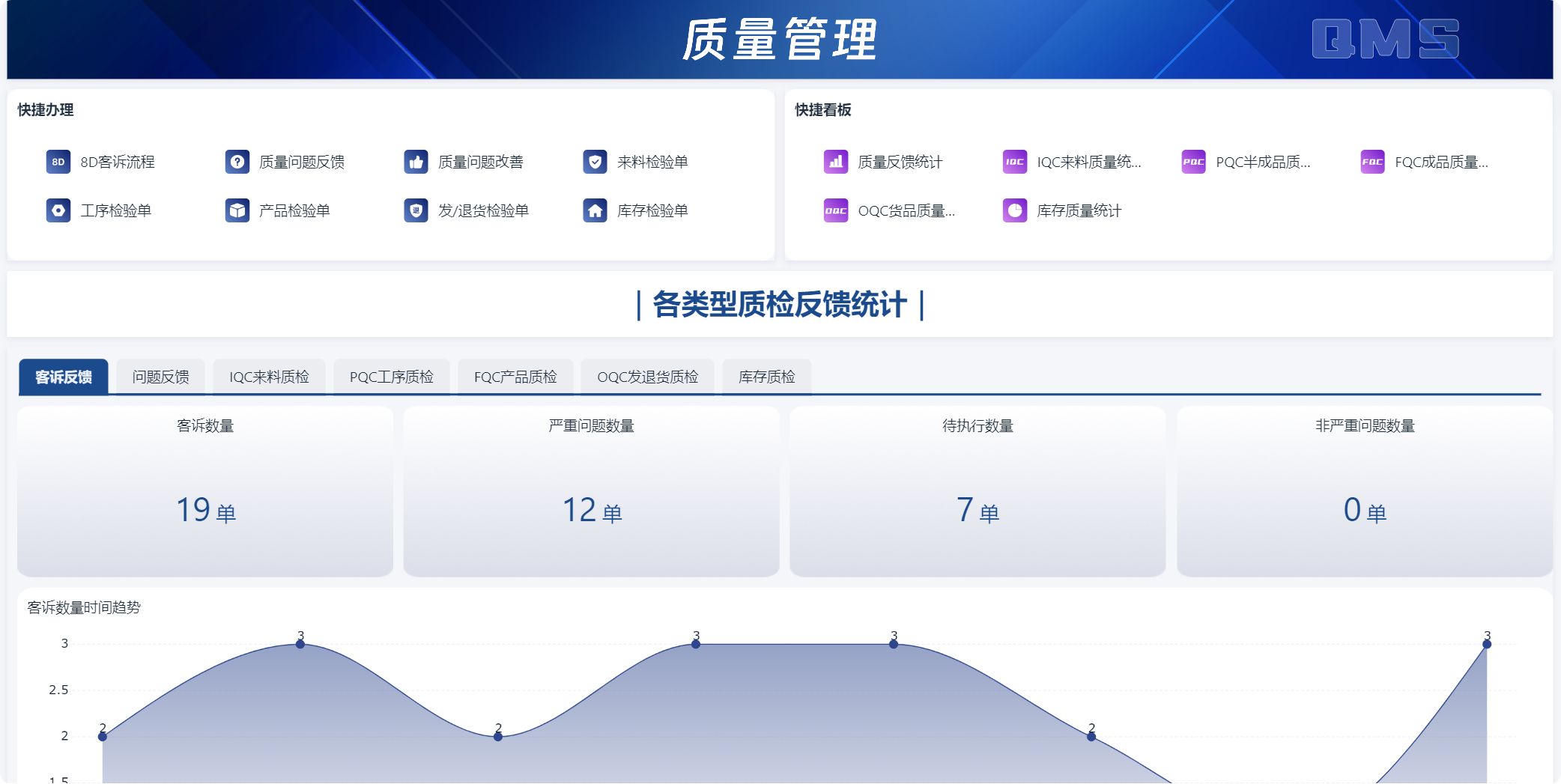Click the 待执行数量 7 单 card

[x=977, y=491]
